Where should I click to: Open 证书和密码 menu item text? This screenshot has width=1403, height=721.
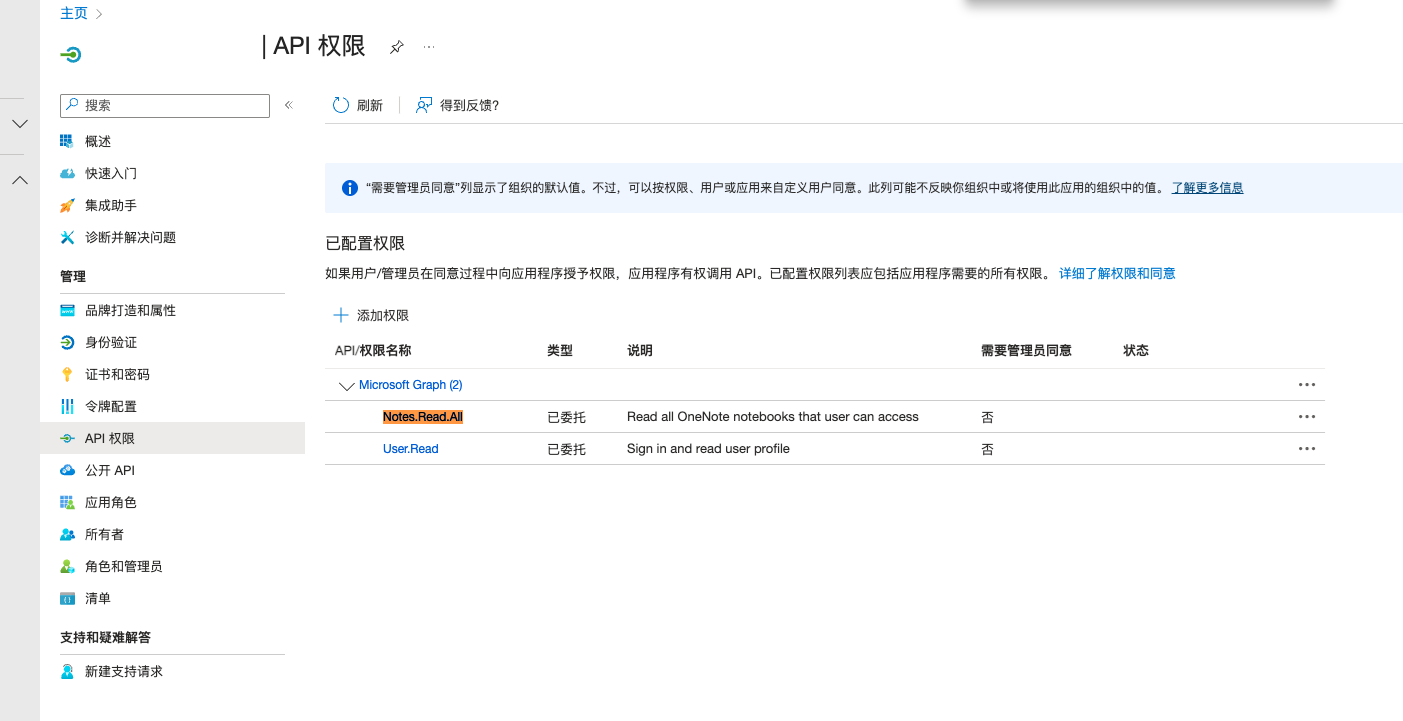click(117, 374)
